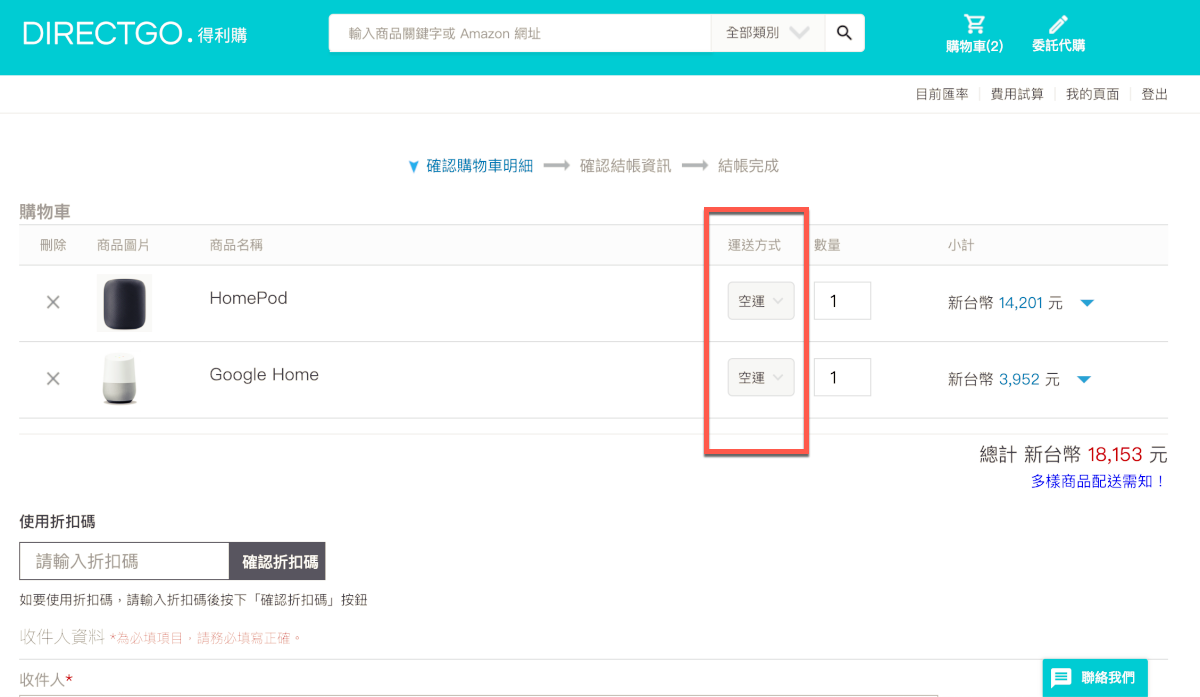Click the HomePod price 14,201
The image size is (1200, 697).
[1021, 303]
